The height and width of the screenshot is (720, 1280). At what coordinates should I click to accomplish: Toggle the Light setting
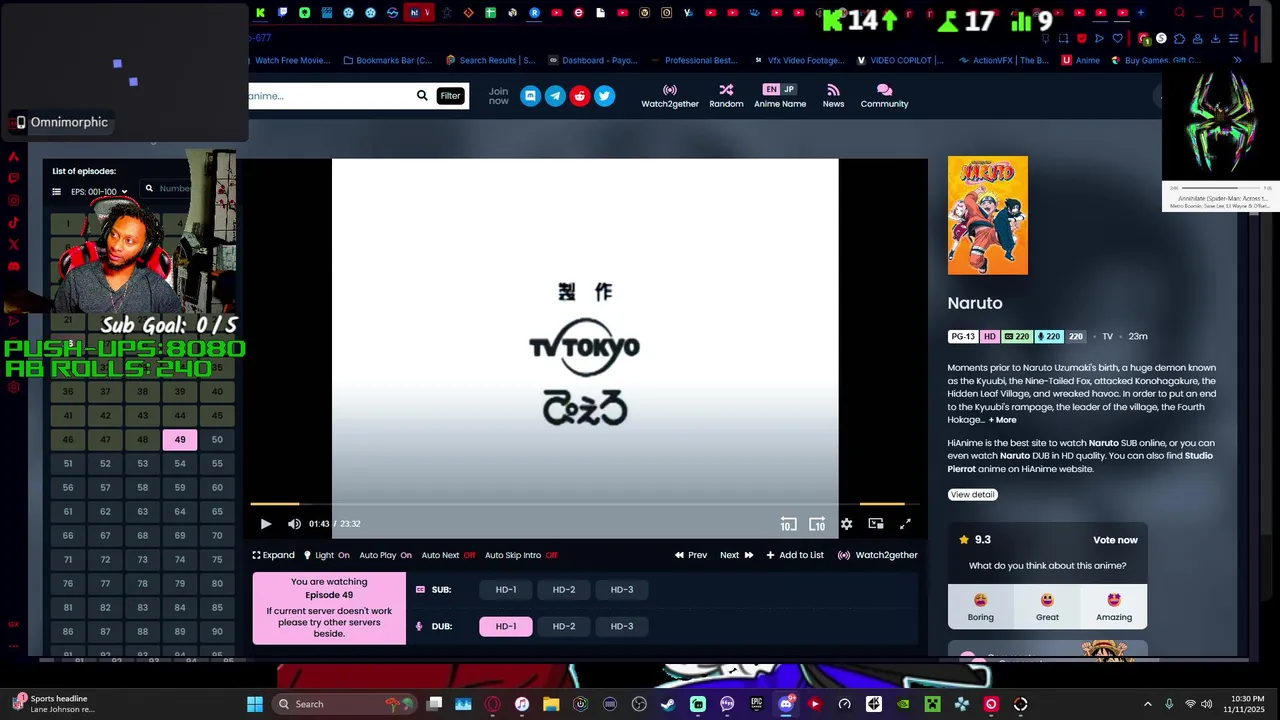326,555
